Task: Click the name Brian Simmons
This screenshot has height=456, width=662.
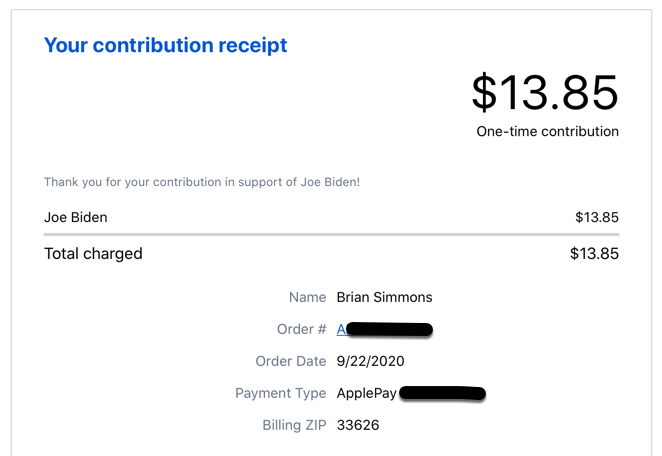Action: (384, 297)
